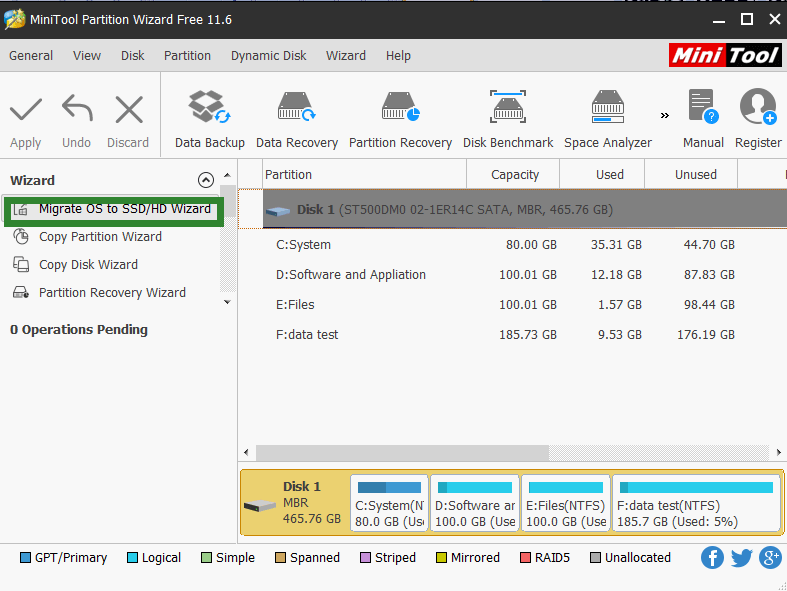Collapse the Wizard section
This screenshot has width=787, height=591.
pyautogui.click(x=206, y=180)
